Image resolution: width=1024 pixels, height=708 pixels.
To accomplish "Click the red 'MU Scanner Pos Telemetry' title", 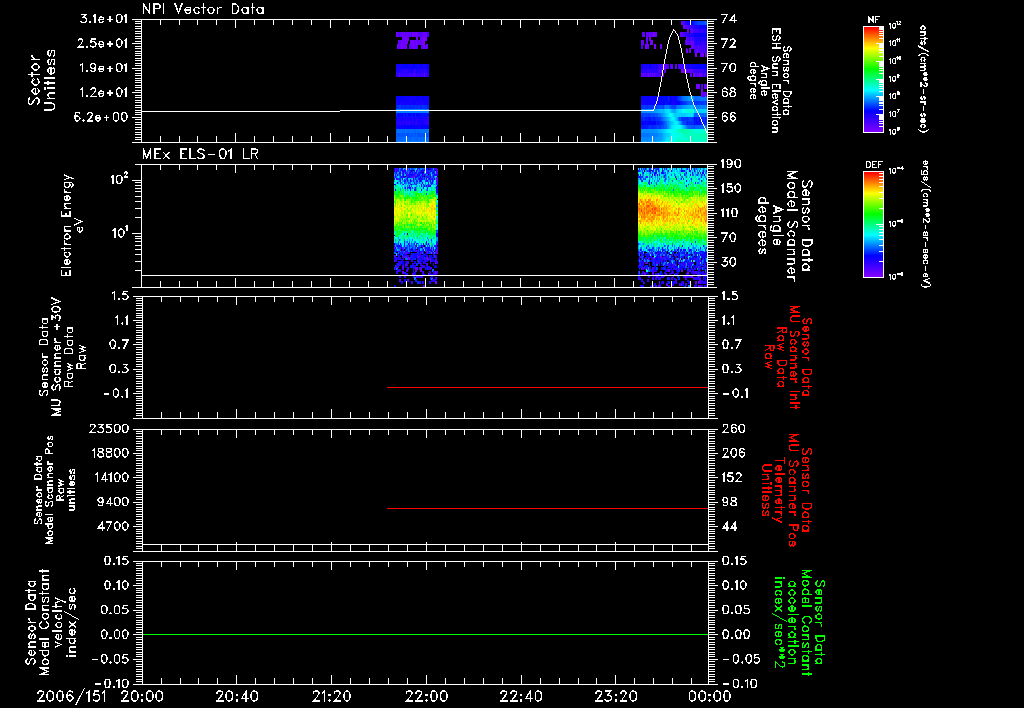I will 787,490.
